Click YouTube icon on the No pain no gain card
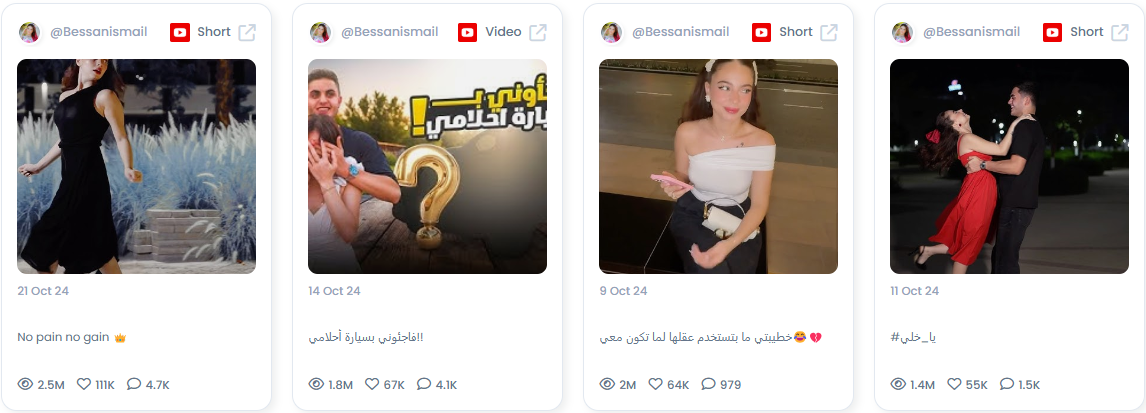This screenshot has width=1146, height=413. click(x=180, y=32)
